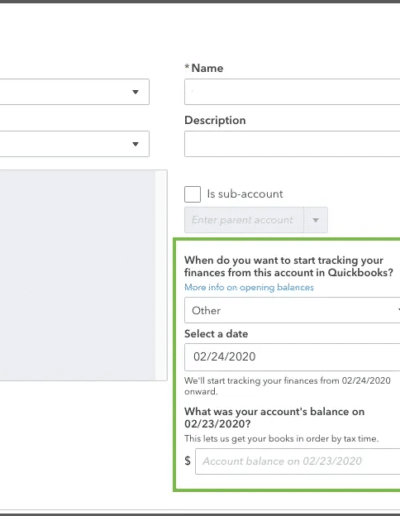Click the Is sub-account label text
Viewport: 400px width, 516px height.
[x=245, y=194]
